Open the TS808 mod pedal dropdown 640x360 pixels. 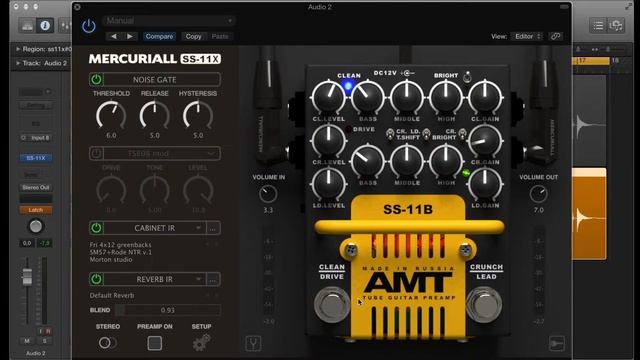pyautogui.click(x=162, y=153)
